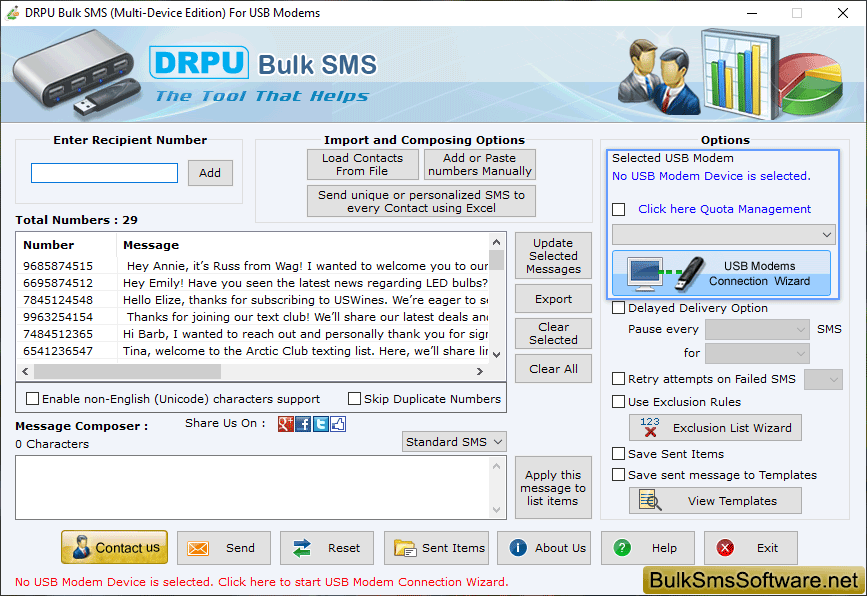867x596 pixels.
Task: Enable Delayed Delivery Option
Action: [x=619, y=307]
